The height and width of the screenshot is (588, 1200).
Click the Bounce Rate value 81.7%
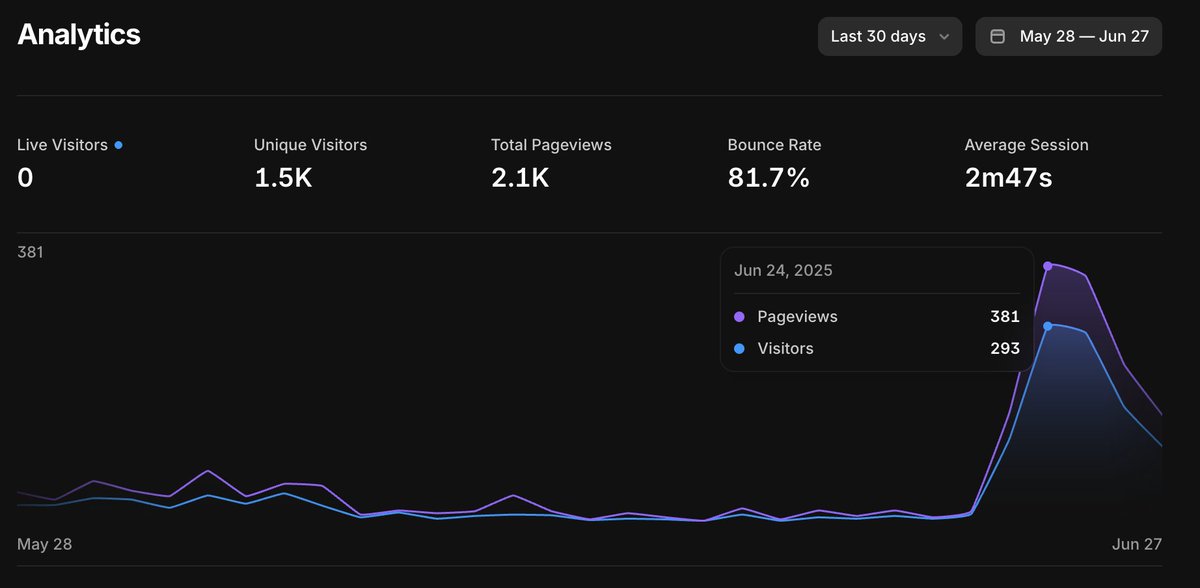point(768,178)
